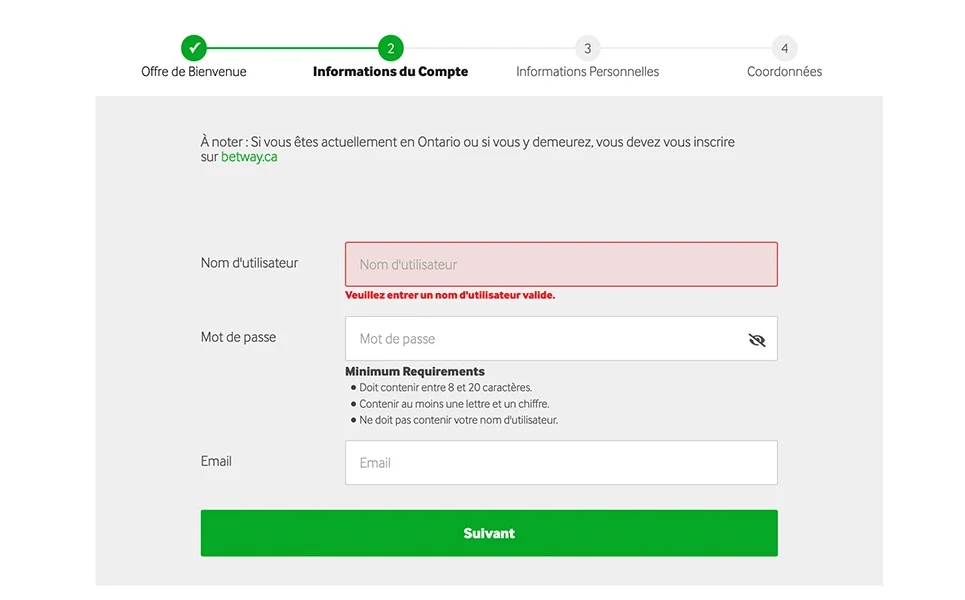Click the red username validation error message
Viewport: 965px width, 600px height.
449,296
